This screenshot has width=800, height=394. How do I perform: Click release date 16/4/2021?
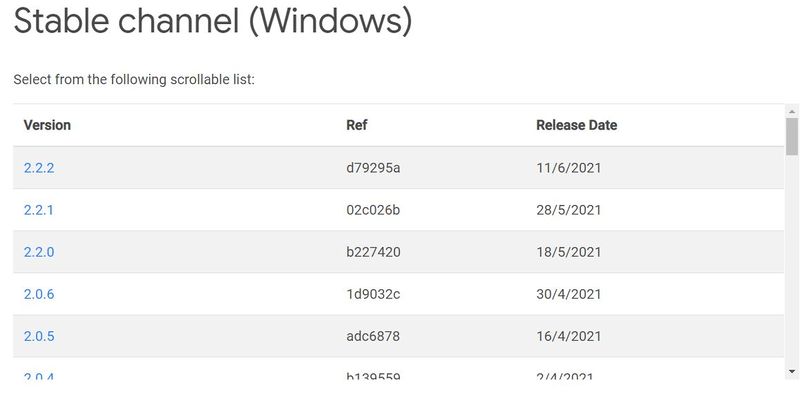569,336
